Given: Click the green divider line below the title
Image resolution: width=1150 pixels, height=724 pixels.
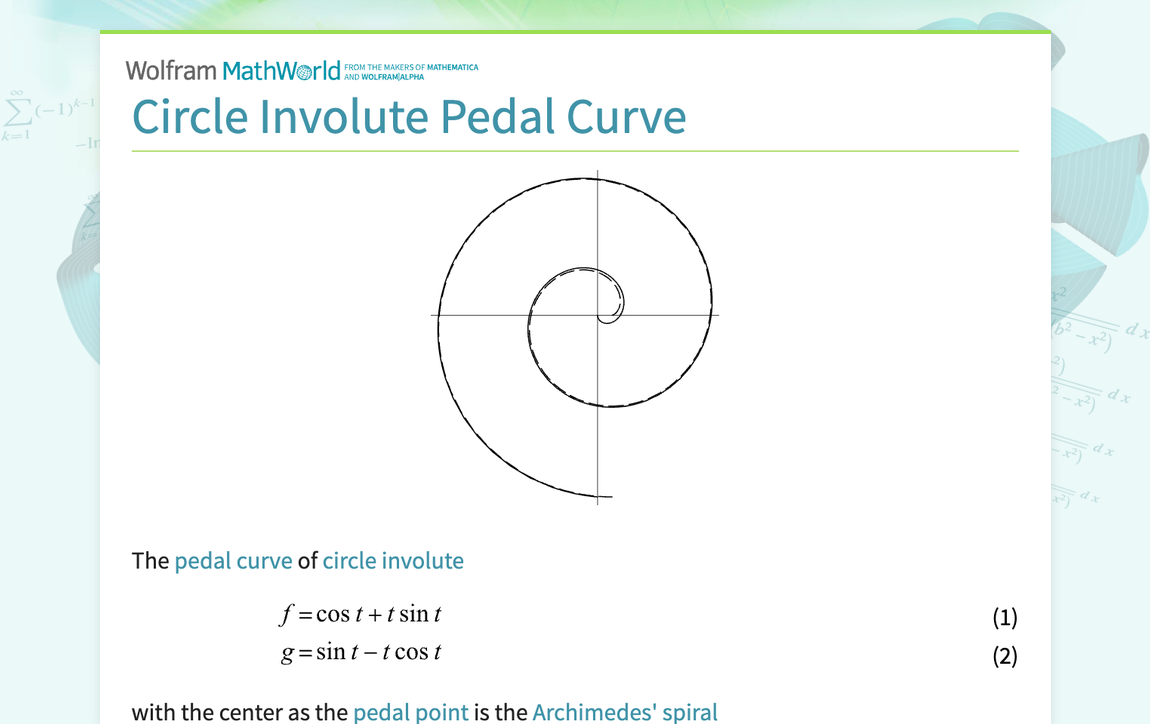Looking at the screenshot, I should click(x=575, y=150).
